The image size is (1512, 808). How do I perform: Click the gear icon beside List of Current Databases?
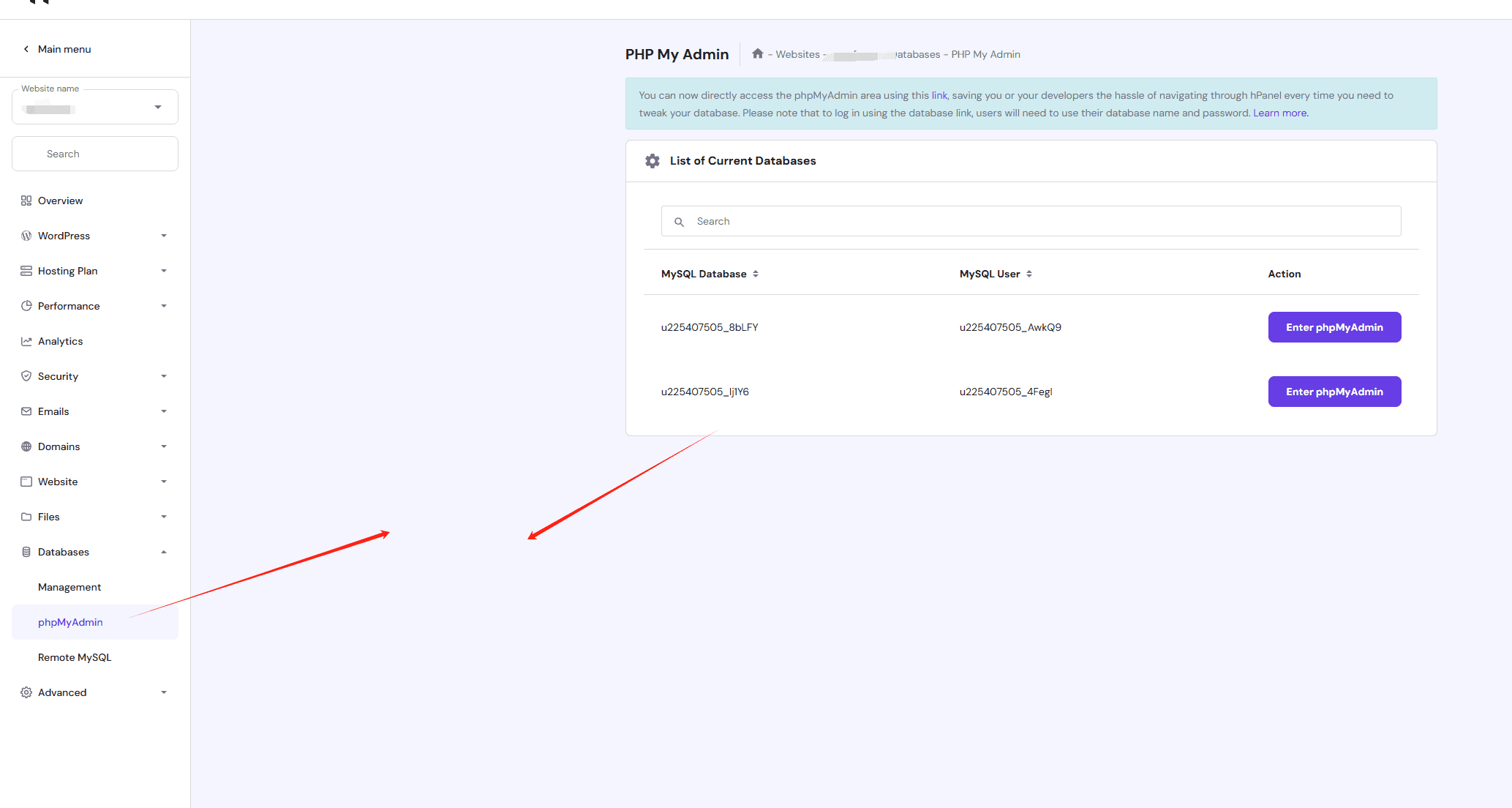pyautogui.click(x=652, y=161)
